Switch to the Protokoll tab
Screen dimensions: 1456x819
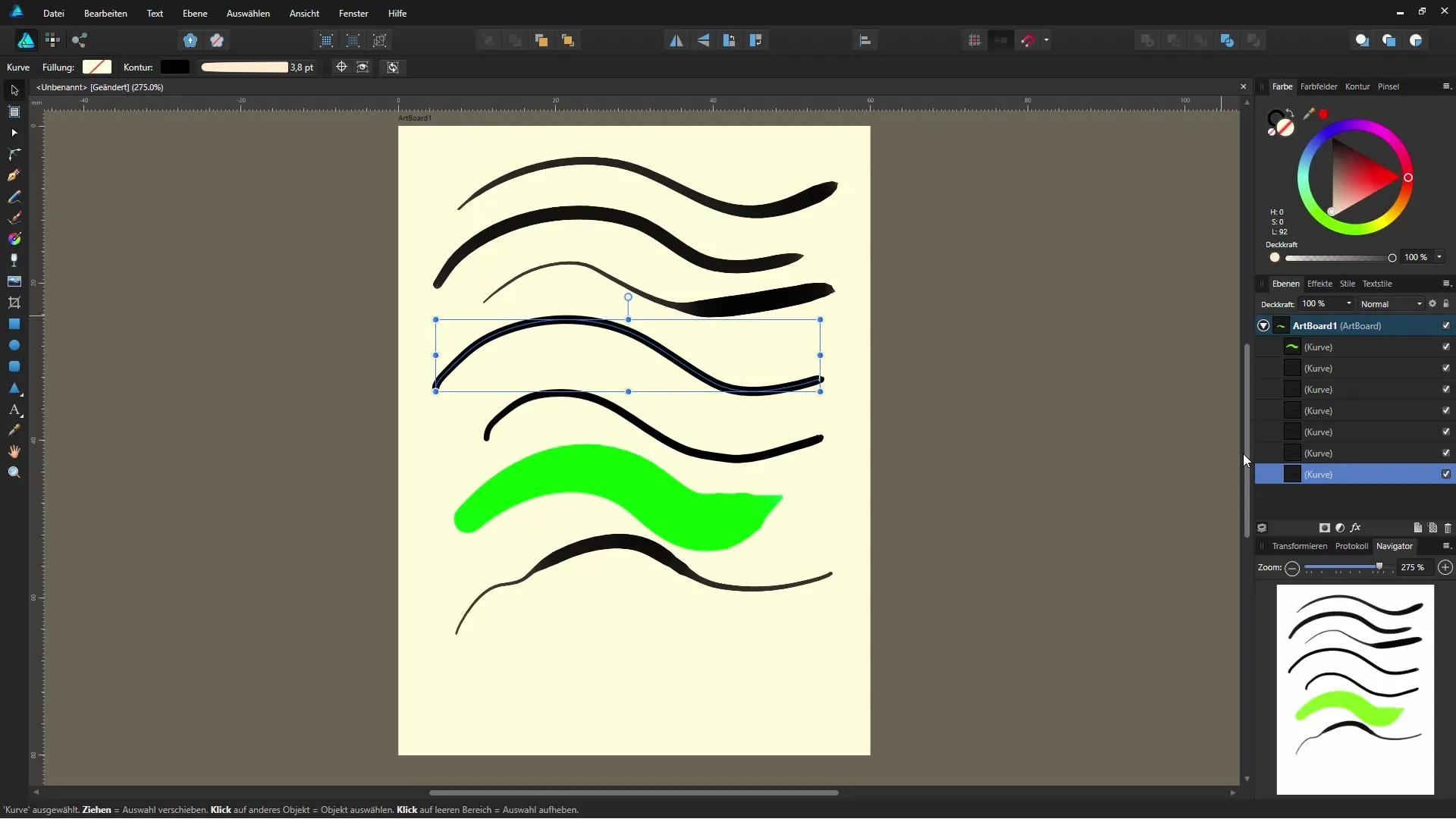coord(1351,546)
